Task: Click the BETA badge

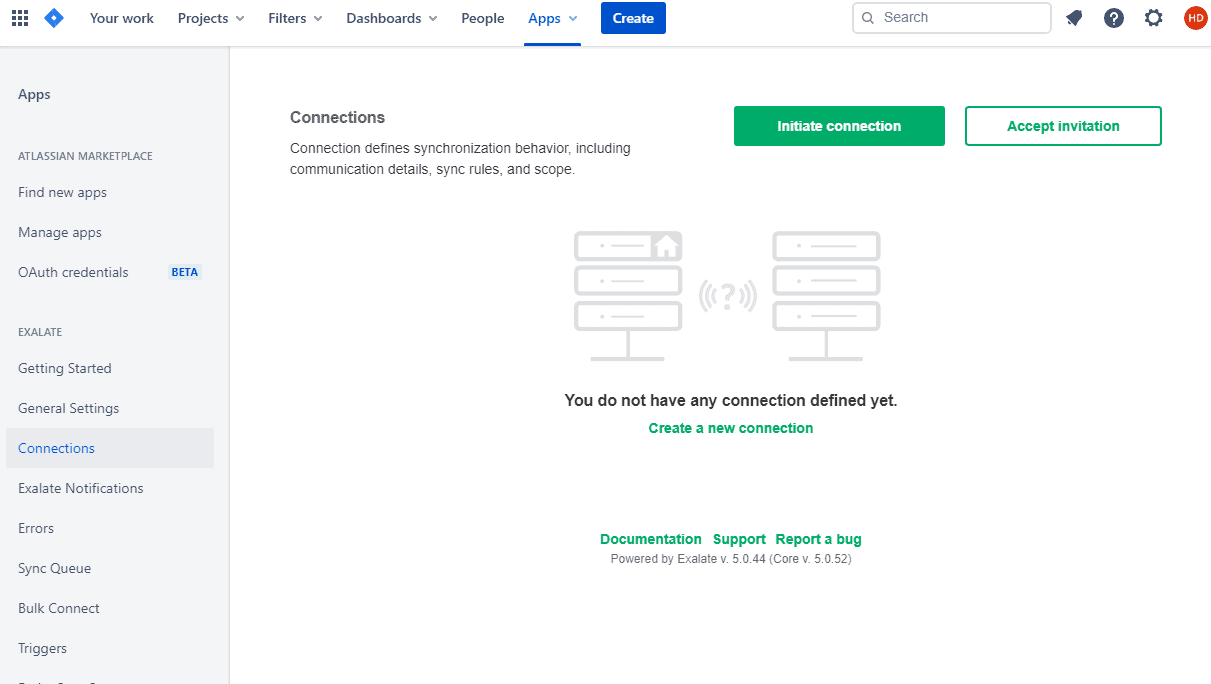Action: pyautogui.click(x=185, y=272)
